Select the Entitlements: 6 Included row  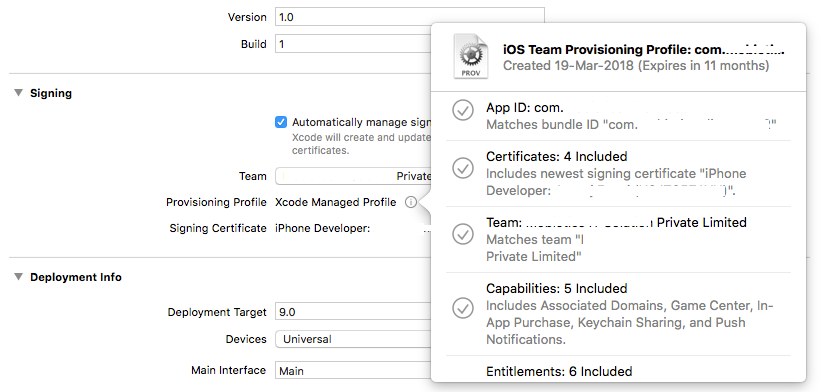618,371
